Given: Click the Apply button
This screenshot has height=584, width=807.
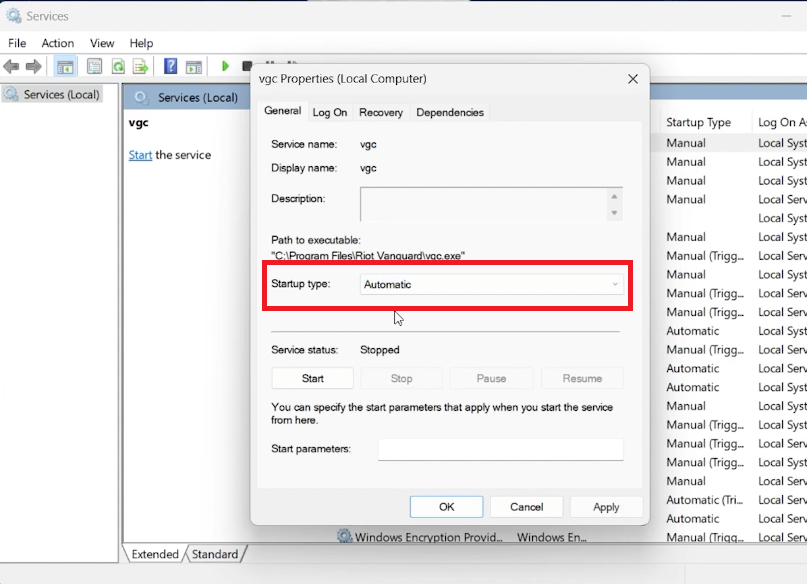Looking at the screenshot, I should pos(605,506).
